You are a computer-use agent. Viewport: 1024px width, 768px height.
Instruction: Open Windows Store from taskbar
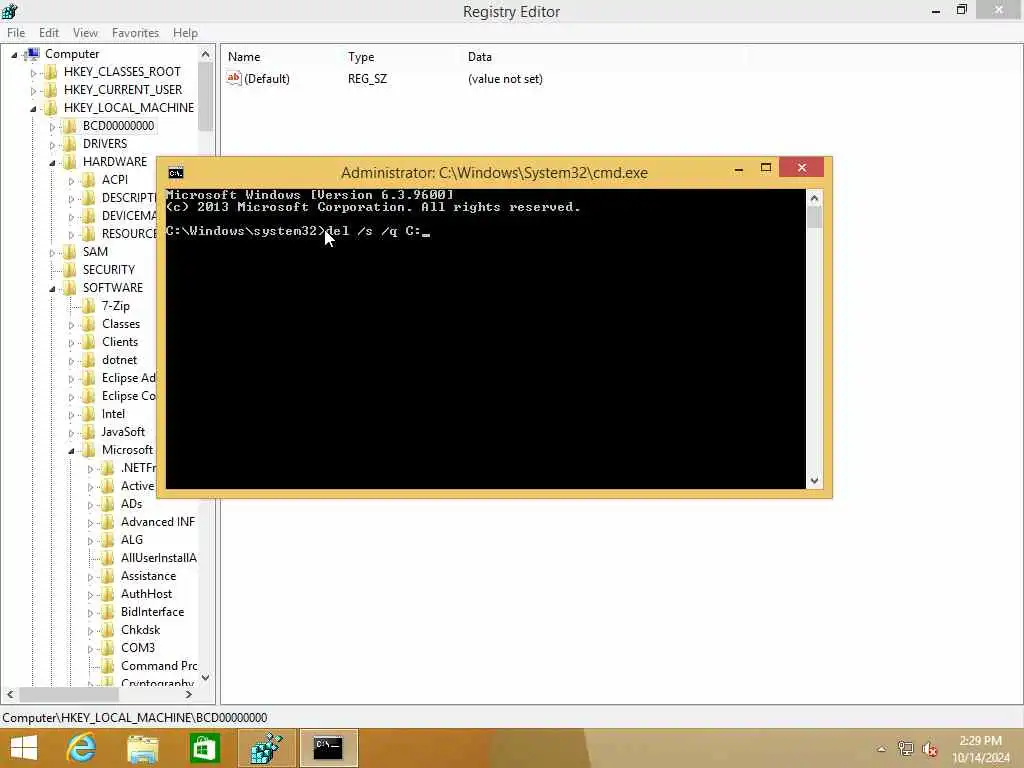tap(204, 748)
